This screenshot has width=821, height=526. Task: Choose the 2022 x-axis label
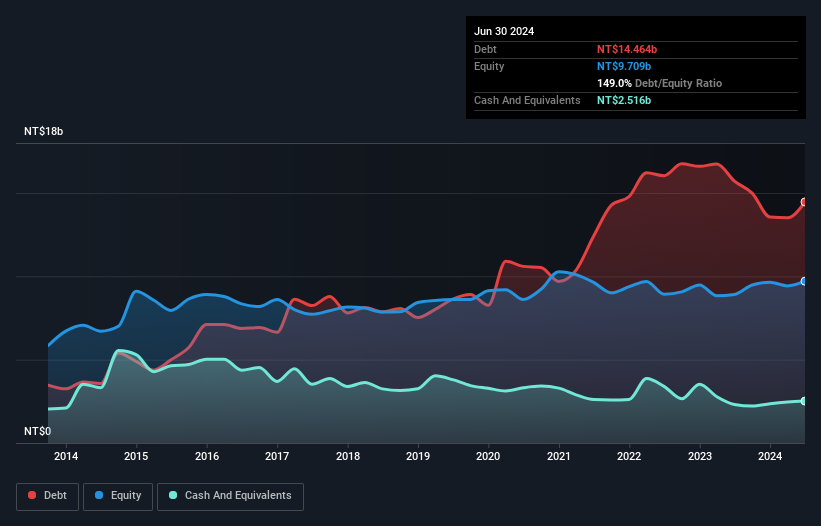630,457
